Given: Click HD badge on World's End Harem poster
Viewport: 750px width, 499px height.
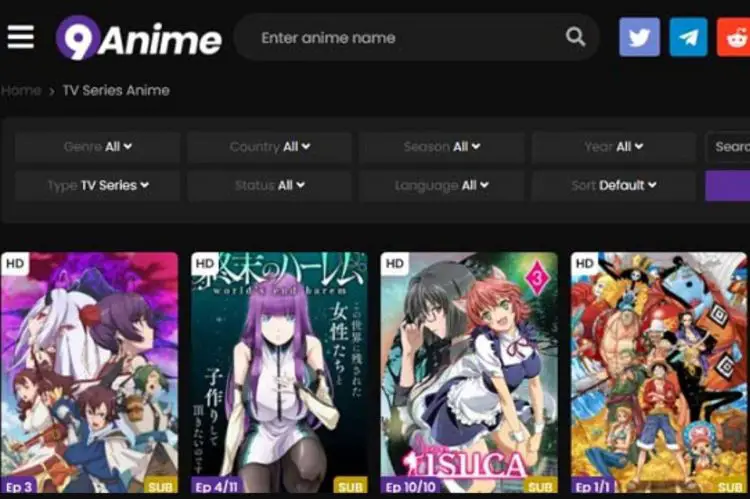Looking at the screenshot, I should (x=205, y=264).
